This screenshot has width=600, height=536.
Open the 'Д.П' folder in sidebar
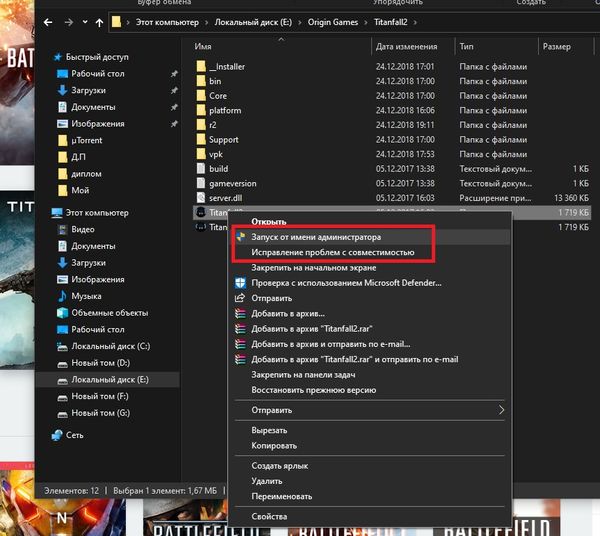(78, 157)
